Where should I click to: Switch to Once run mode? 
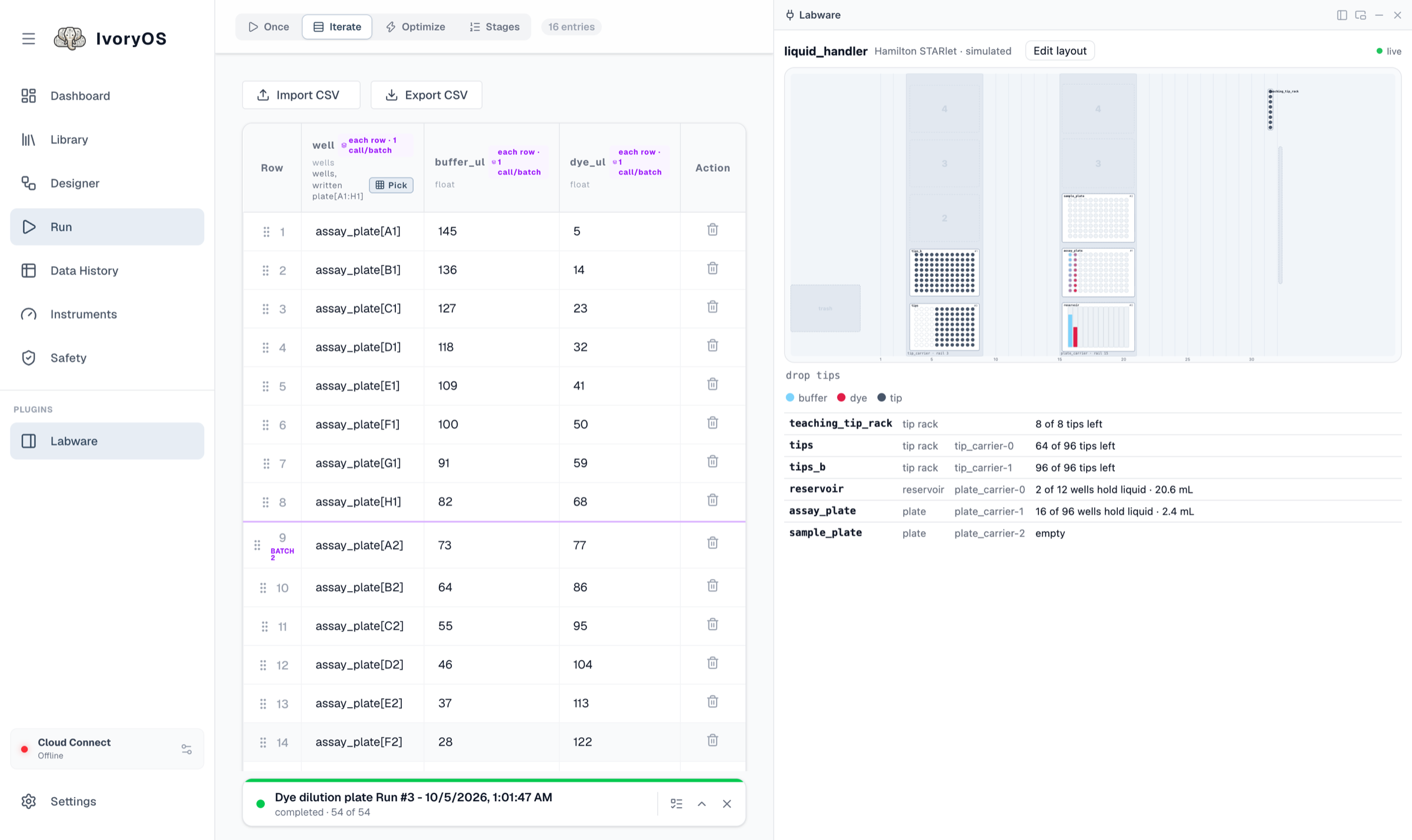269,26
